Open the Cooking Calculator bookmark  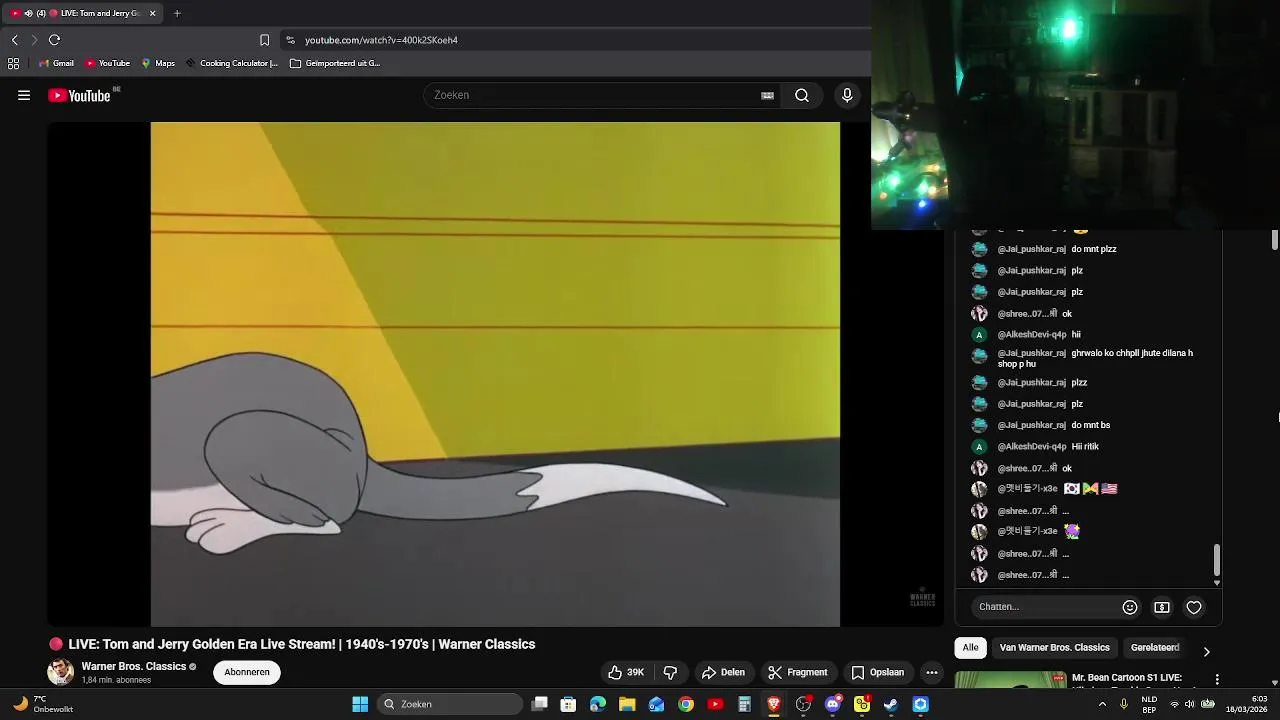[x=231, y=63]
